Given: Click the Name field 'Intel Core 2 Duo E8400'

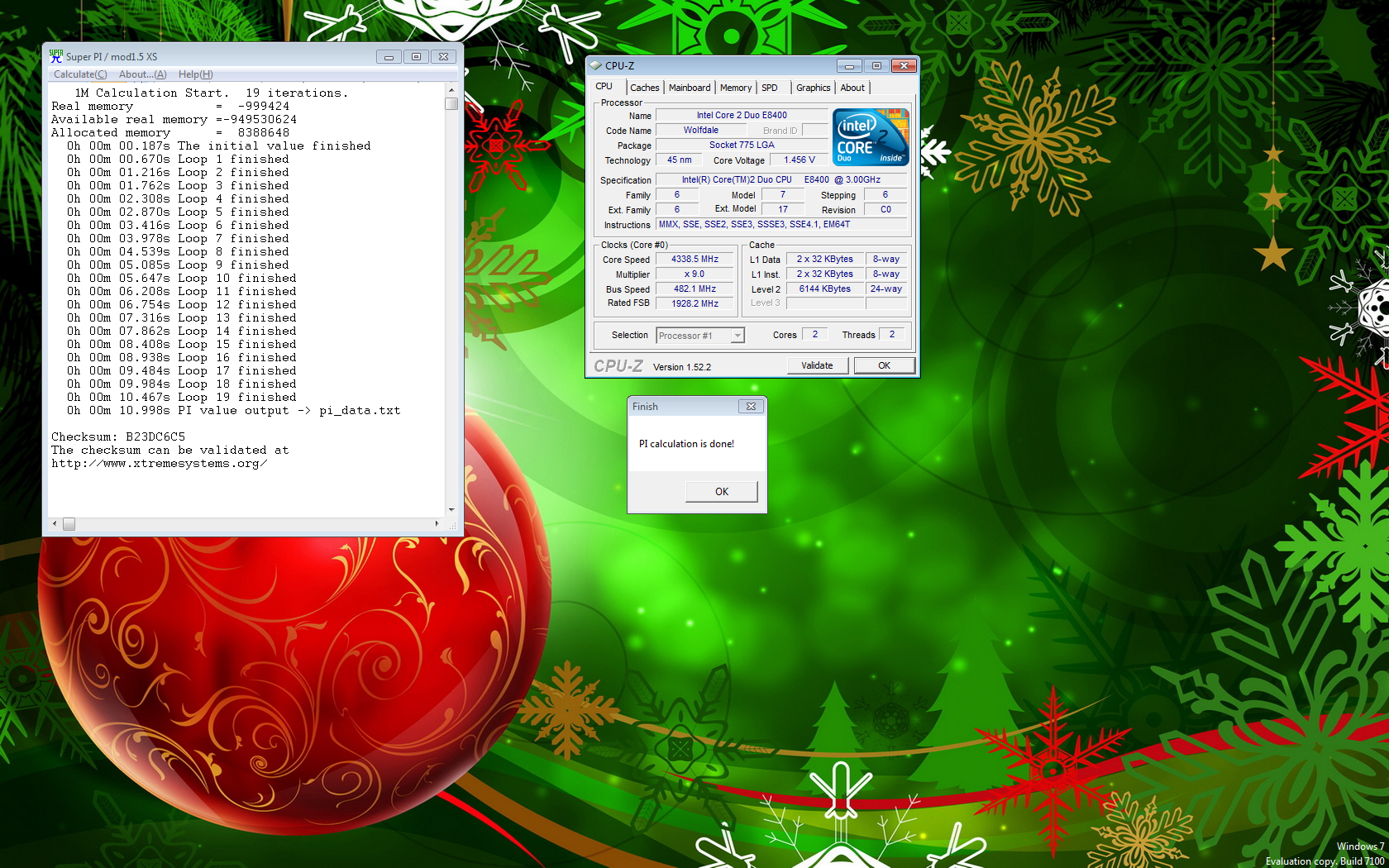Looking at the screenshot, I should [x=742, y=115].
